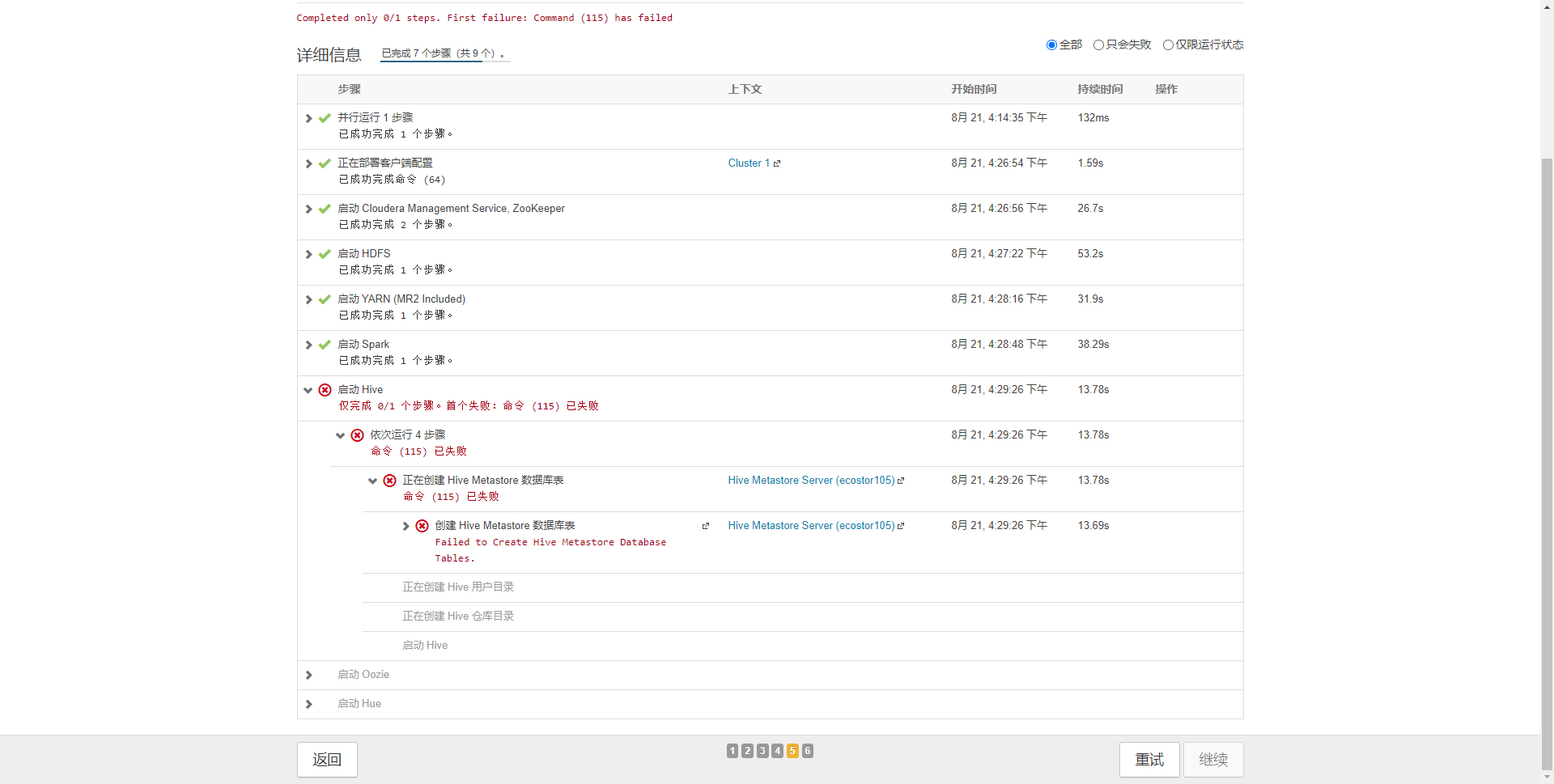1554x784 pixels.
Task: Open command details icon for 创建 Hive Metastore 数据库表
Action: point(706,526)
